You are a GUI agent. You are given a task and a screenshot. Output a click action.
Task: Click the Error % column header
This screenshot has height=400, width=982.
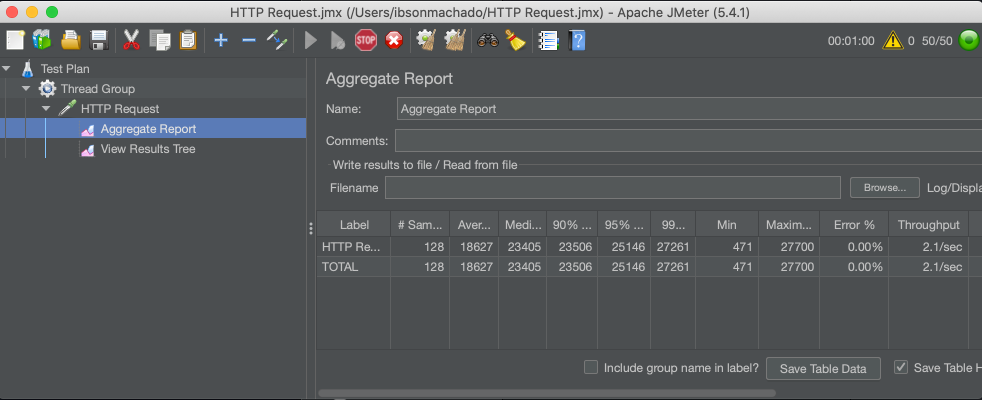[x=854, y=225]
